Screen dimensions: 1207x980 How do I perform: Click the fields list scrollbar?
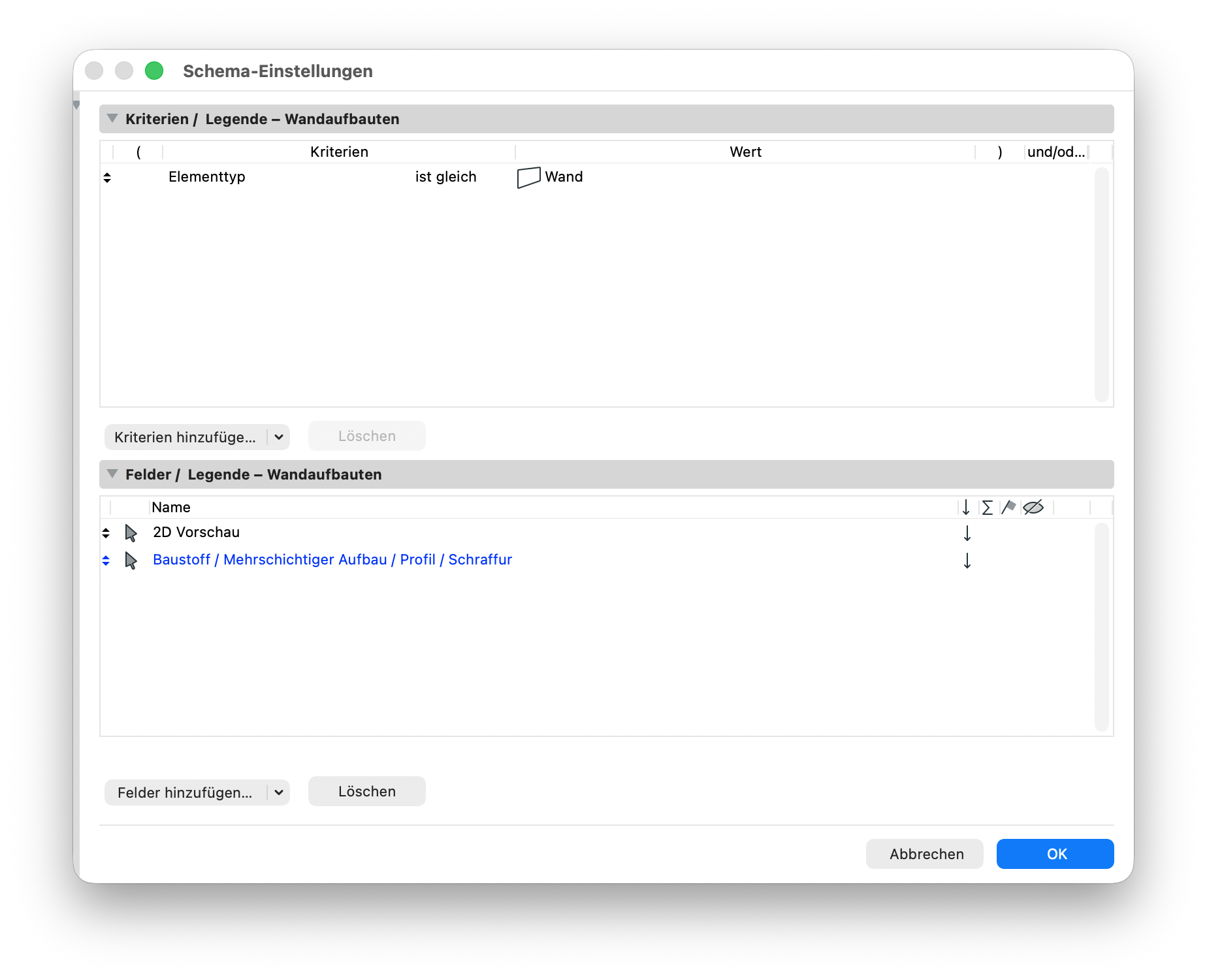click(1102, 627)
